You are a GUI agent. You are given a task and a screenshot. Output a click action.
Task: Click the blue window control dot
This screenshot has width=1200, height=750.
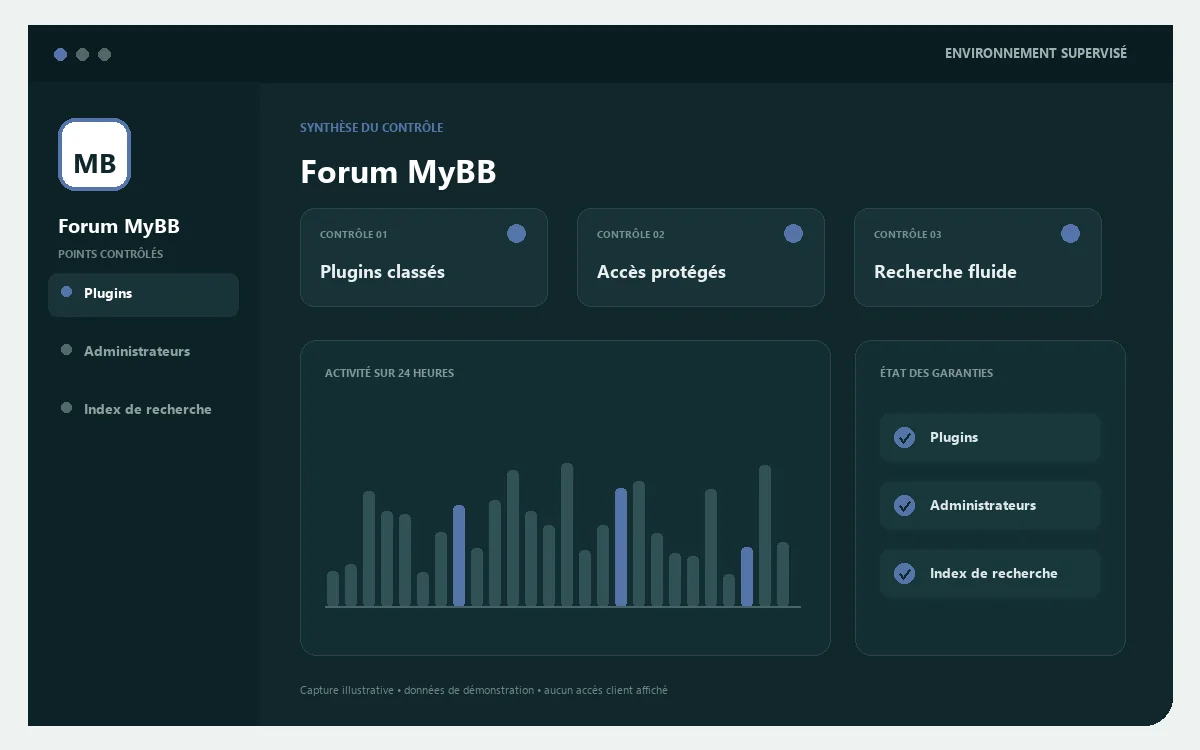[61, 54]
